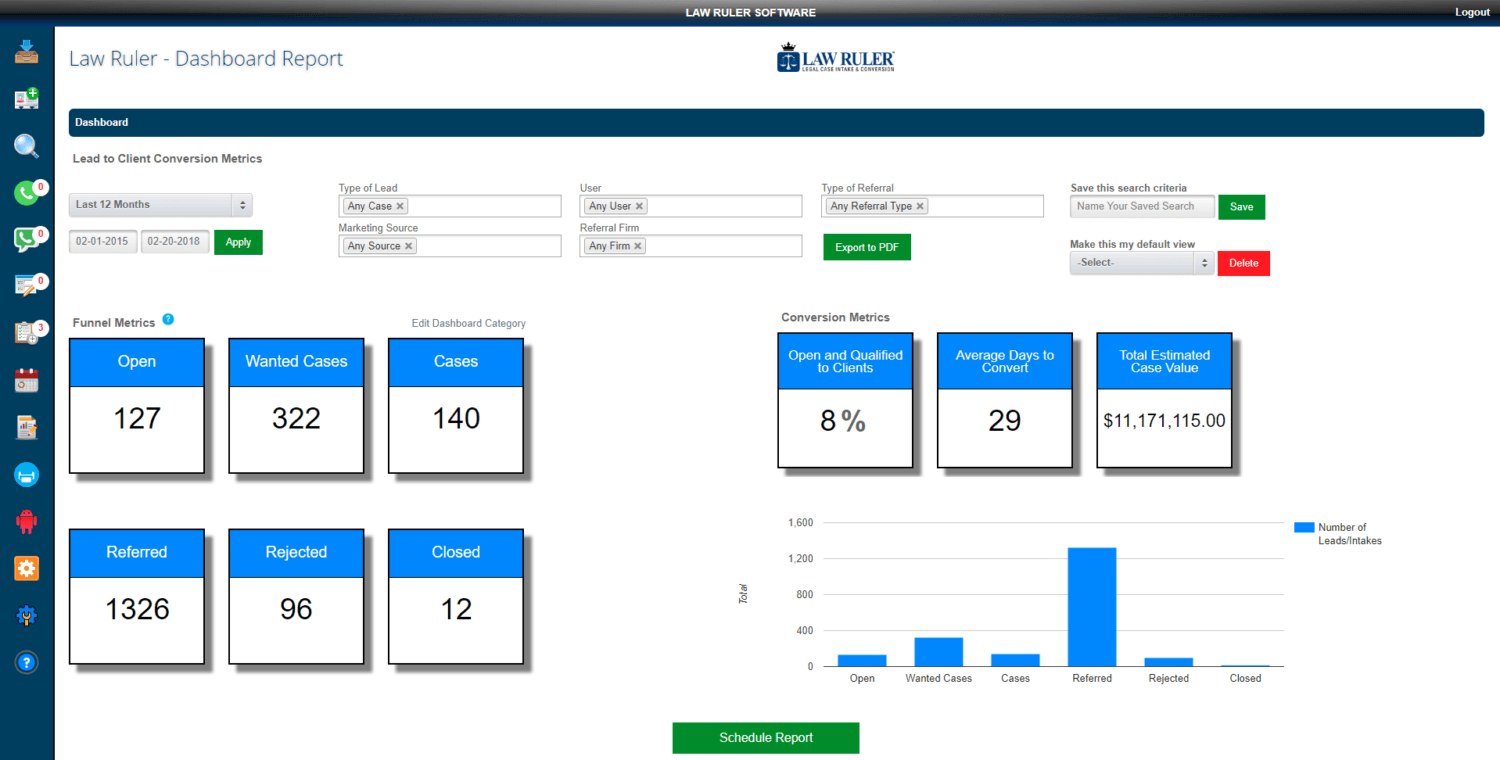This screenshot has height=760, width=1500.
Task: Open the green phone calls icon
Action: [26, 193]
